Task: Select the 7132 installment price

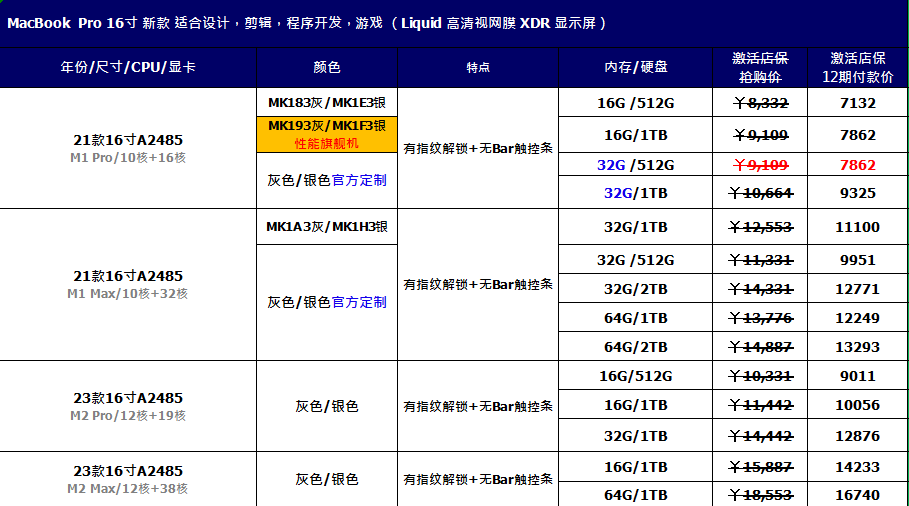Action: tap(858, 103)
